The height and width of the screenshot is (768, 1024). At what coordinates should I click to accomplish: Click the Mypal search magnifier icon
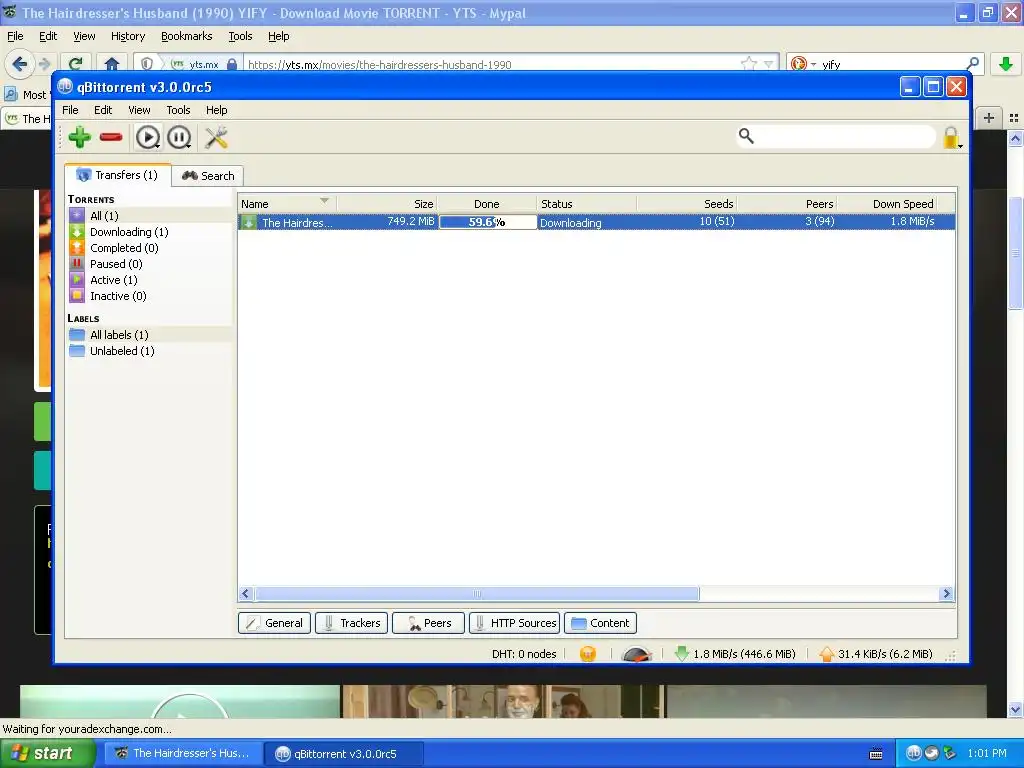(x=972, y=64)
